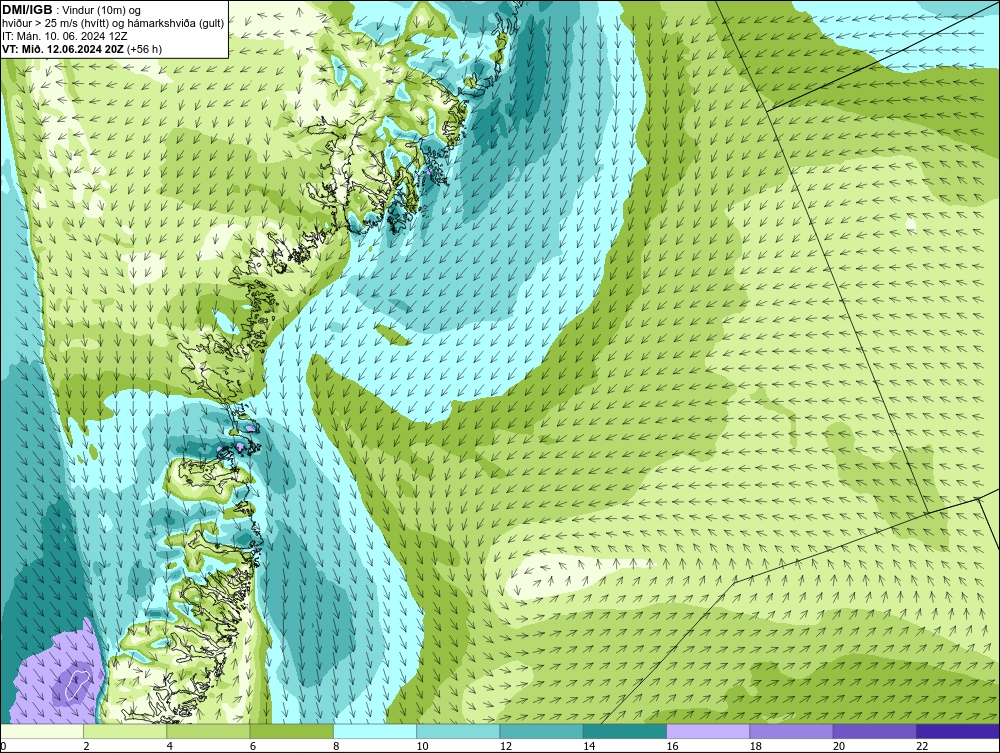
Task: Click the legend label '22'
Action: (x=922, y=747)
